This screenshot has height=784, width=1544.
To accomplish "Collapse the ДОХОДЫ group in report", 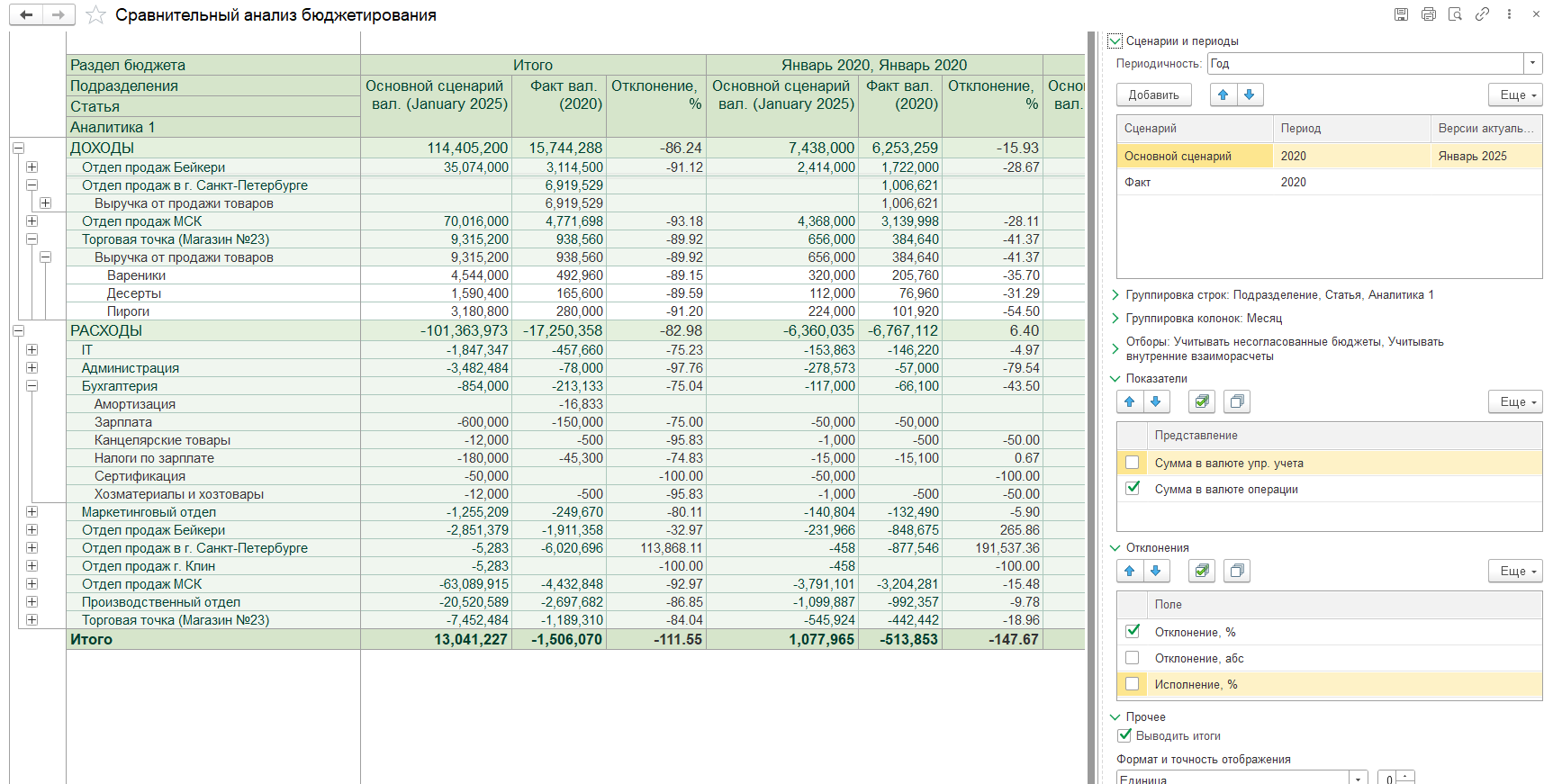I will pos(18,148).
